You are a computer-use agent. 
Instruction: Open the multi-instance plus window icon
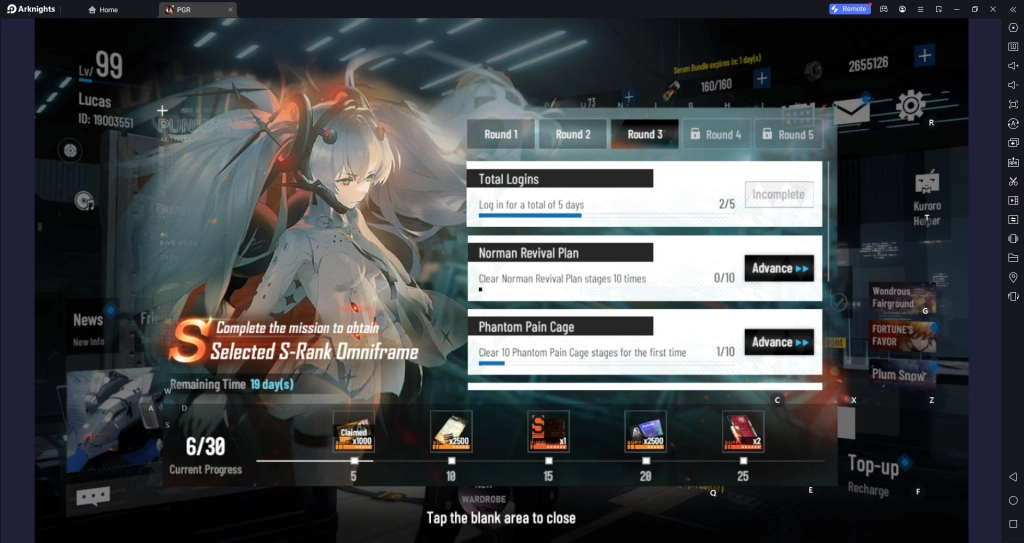(x=1013, y=142)
